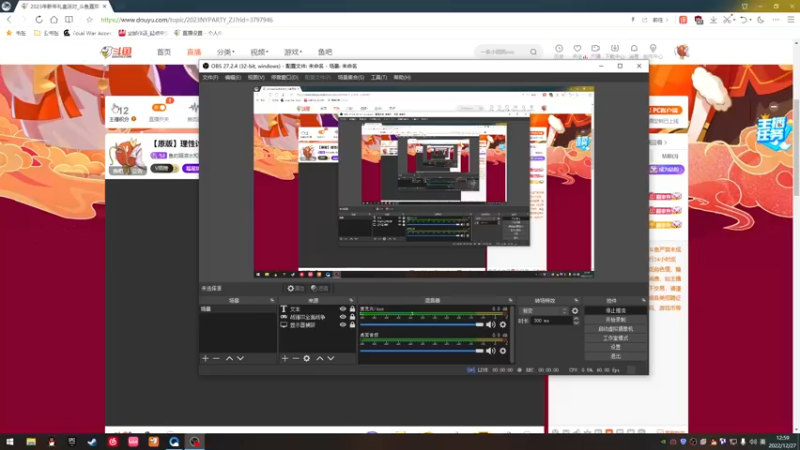The image size is (800, 450).
Task: Go to browser home page
Action: [54, 19]
